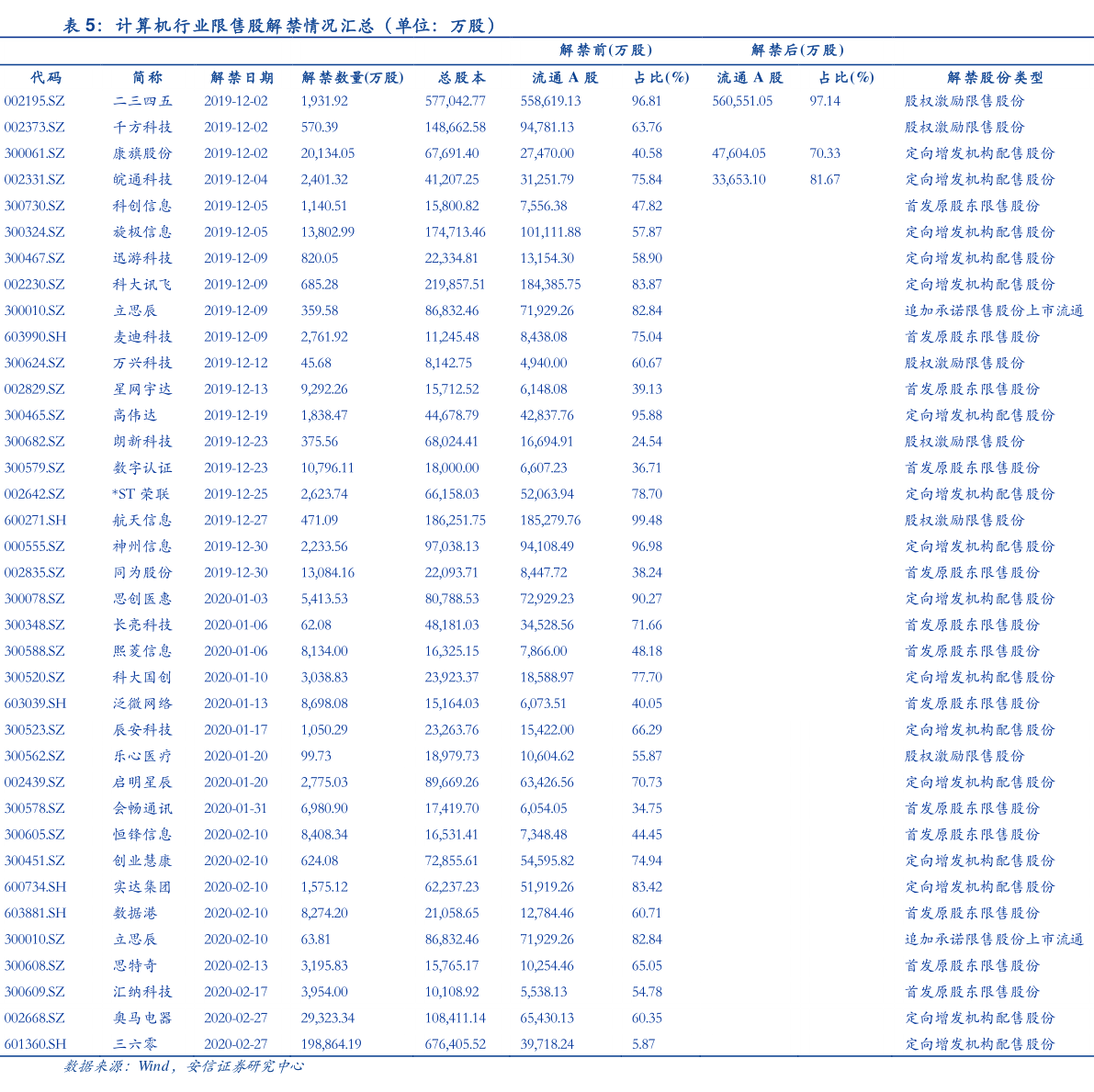The height and width of the screenshot is (1092, 1094).
Task: Select the company name '数字认证'
Action: tap(142, 468)
